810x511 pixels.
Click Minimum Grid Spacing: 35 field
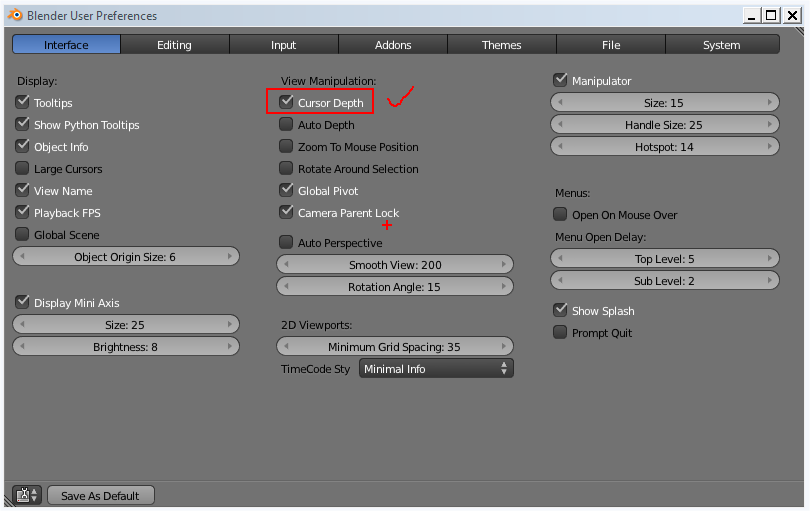coord(395,347)
